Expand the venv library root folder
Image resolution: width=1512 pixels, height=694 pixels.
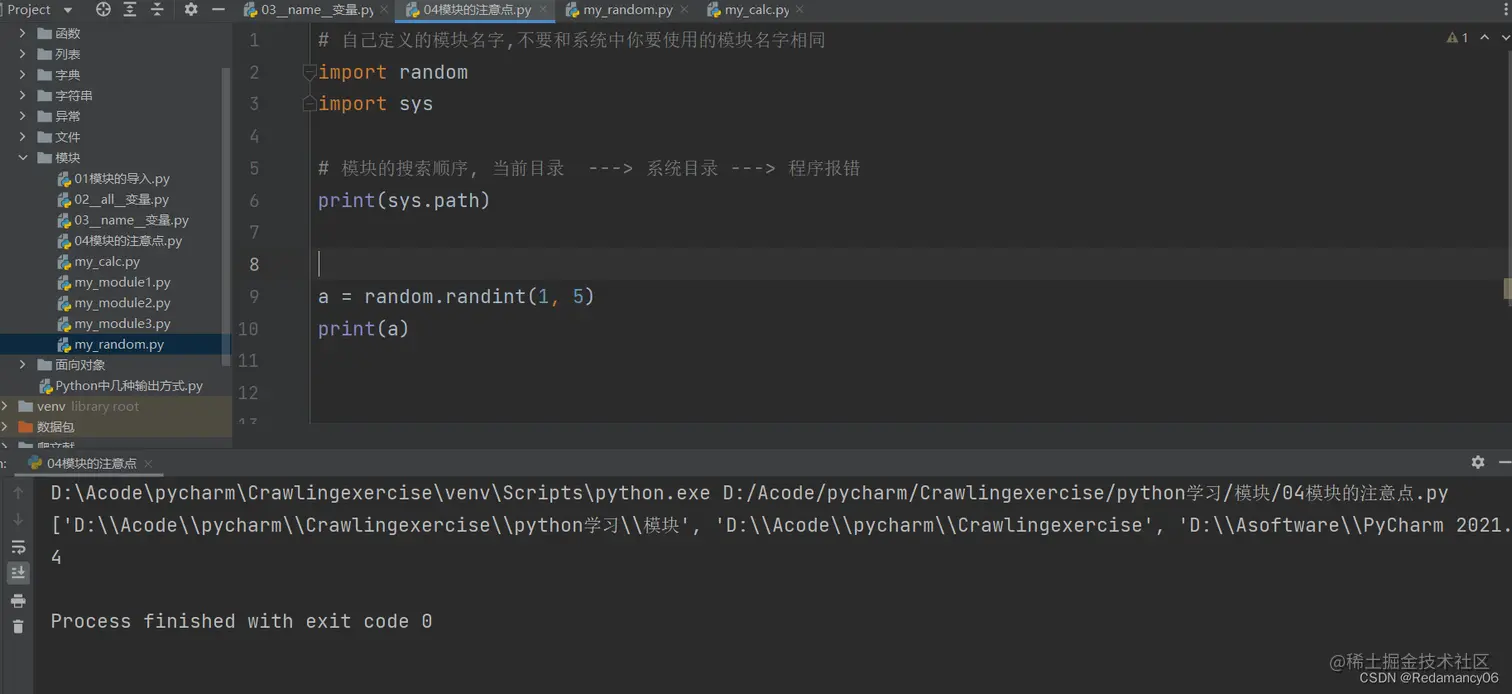click(5, 406)
